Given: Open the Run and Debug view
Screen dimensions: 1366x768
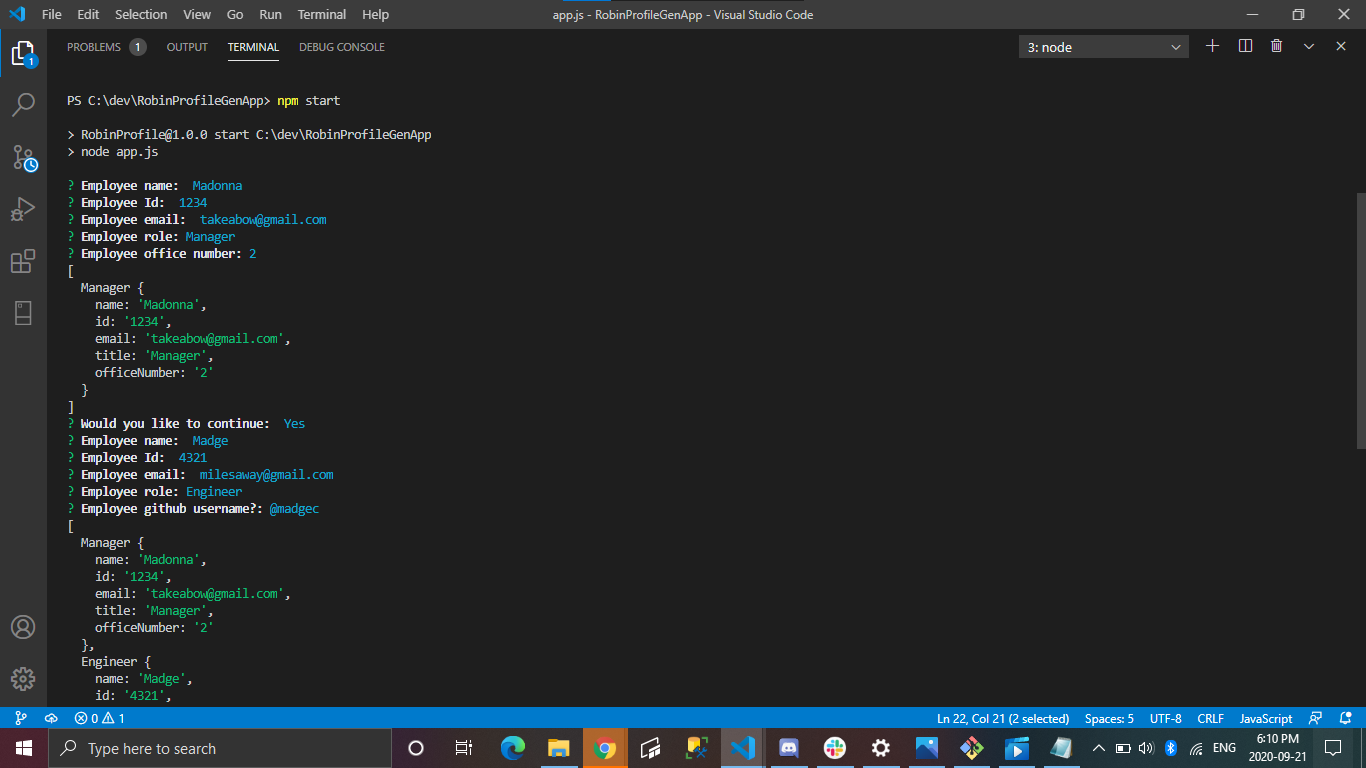Looking at the screenshot, I should click(x=23, y=210).
